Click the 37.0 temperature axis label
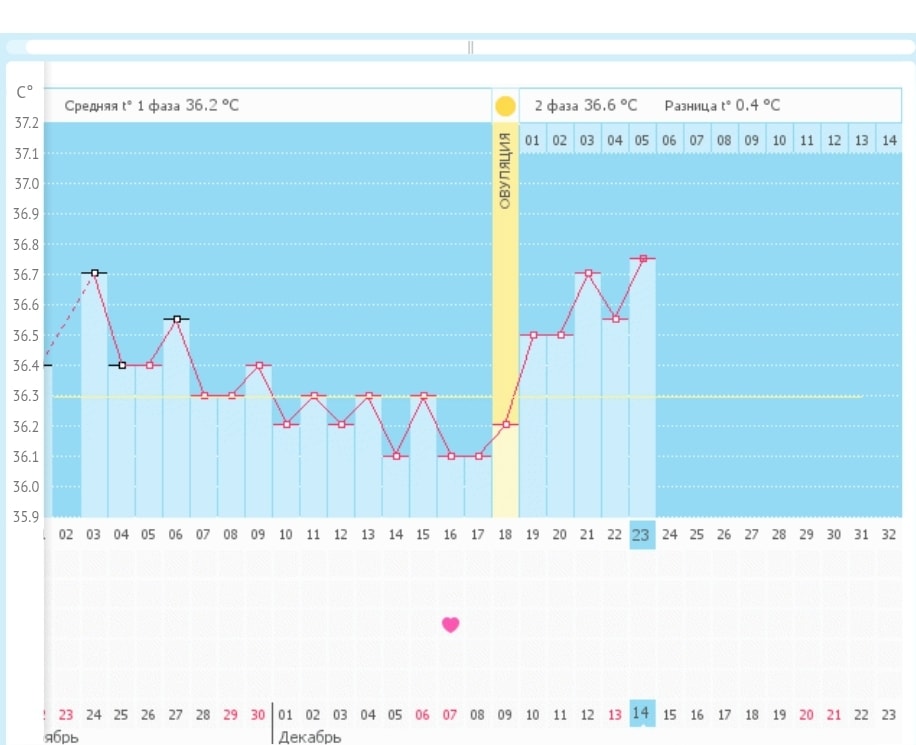 pos(26,183)
